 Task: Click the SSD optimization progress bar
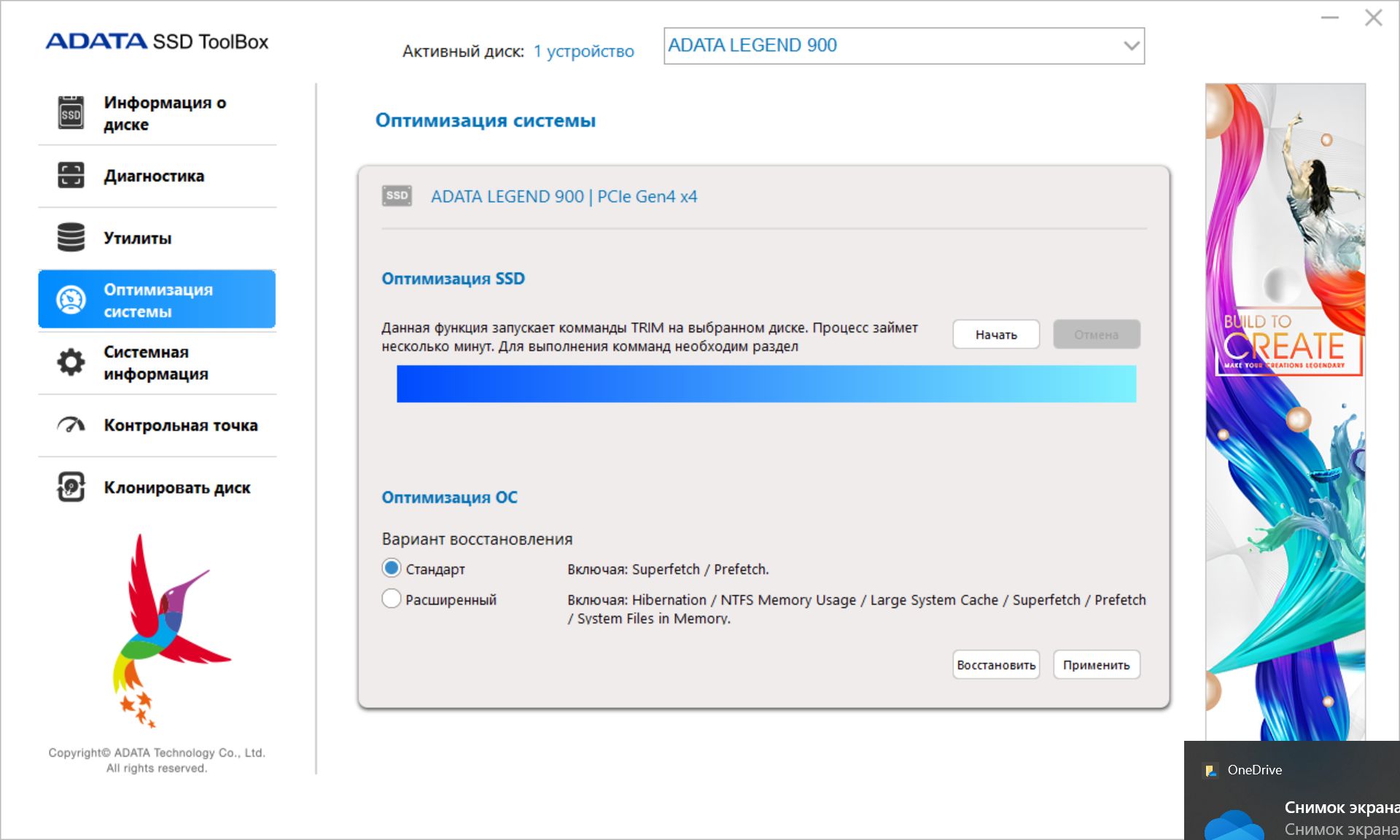pyautogui.click(x=766, y=384)
